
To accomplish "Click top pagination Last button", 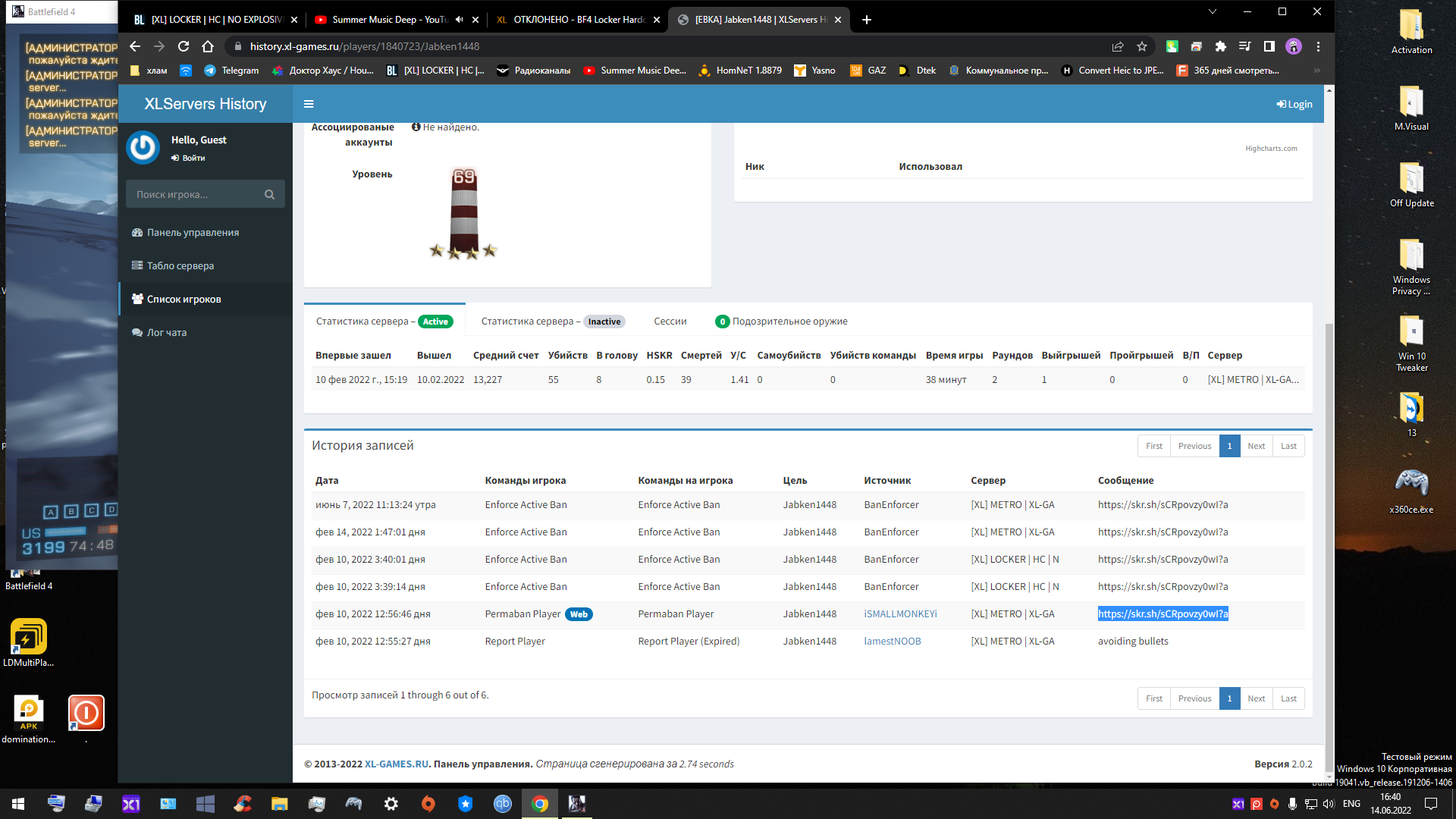I will tap(1288, 446).
